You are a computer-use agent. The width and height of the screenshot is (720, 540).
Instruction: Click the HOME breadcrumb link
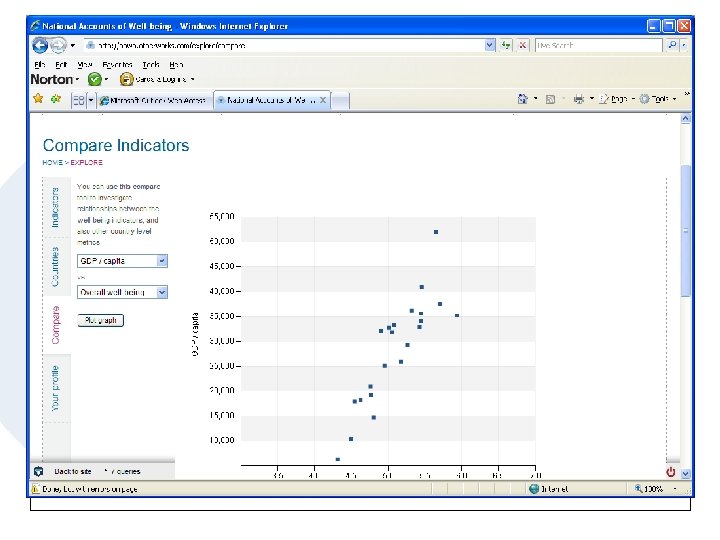[x=51, y=162]
